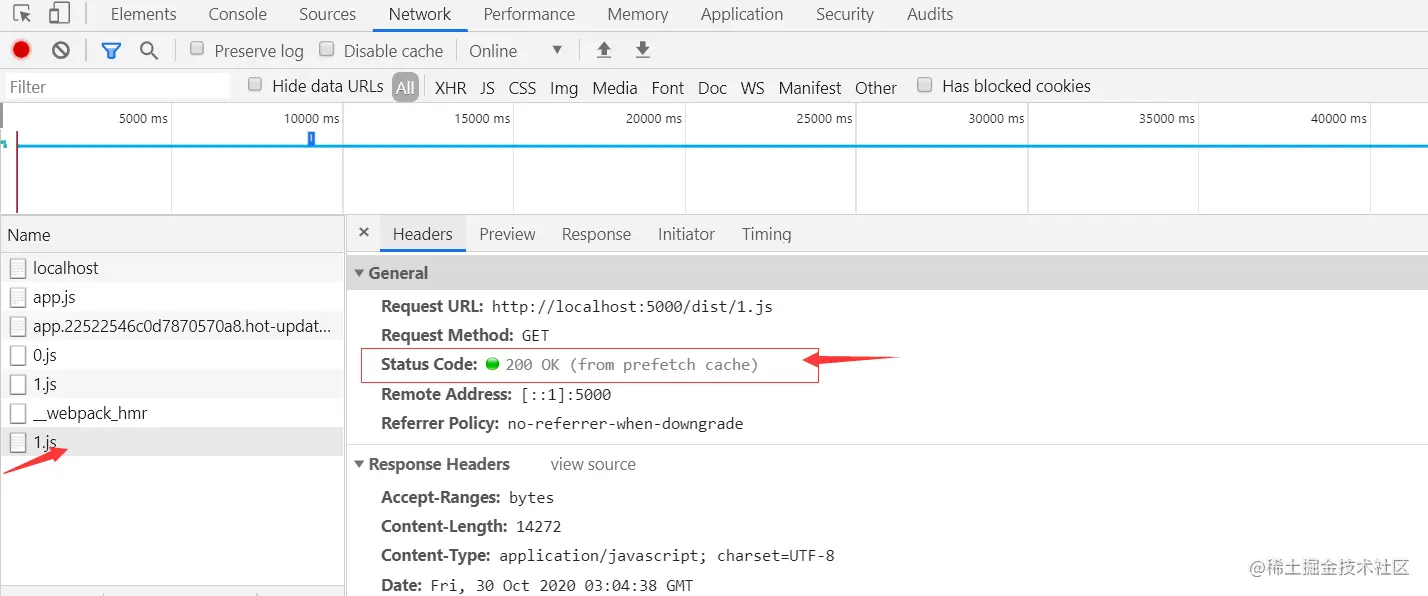The image size is (1428, 596).
Task: Check the Disable cache option
Action: [x=326, y=49]
